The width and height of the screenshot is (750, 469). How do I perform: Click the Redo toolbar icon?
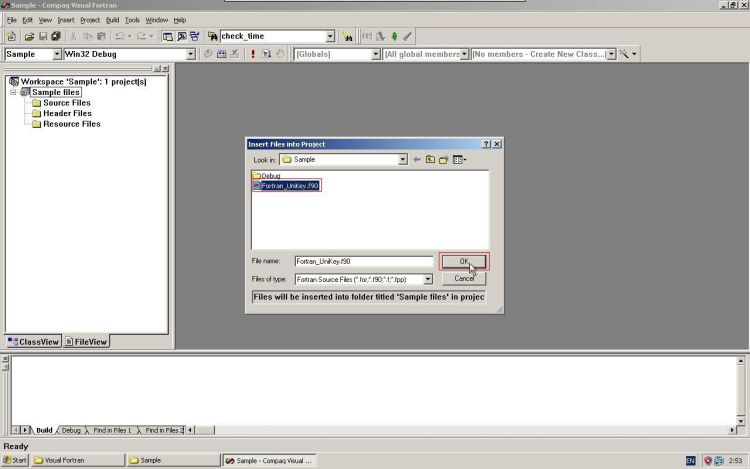(142, 36)
